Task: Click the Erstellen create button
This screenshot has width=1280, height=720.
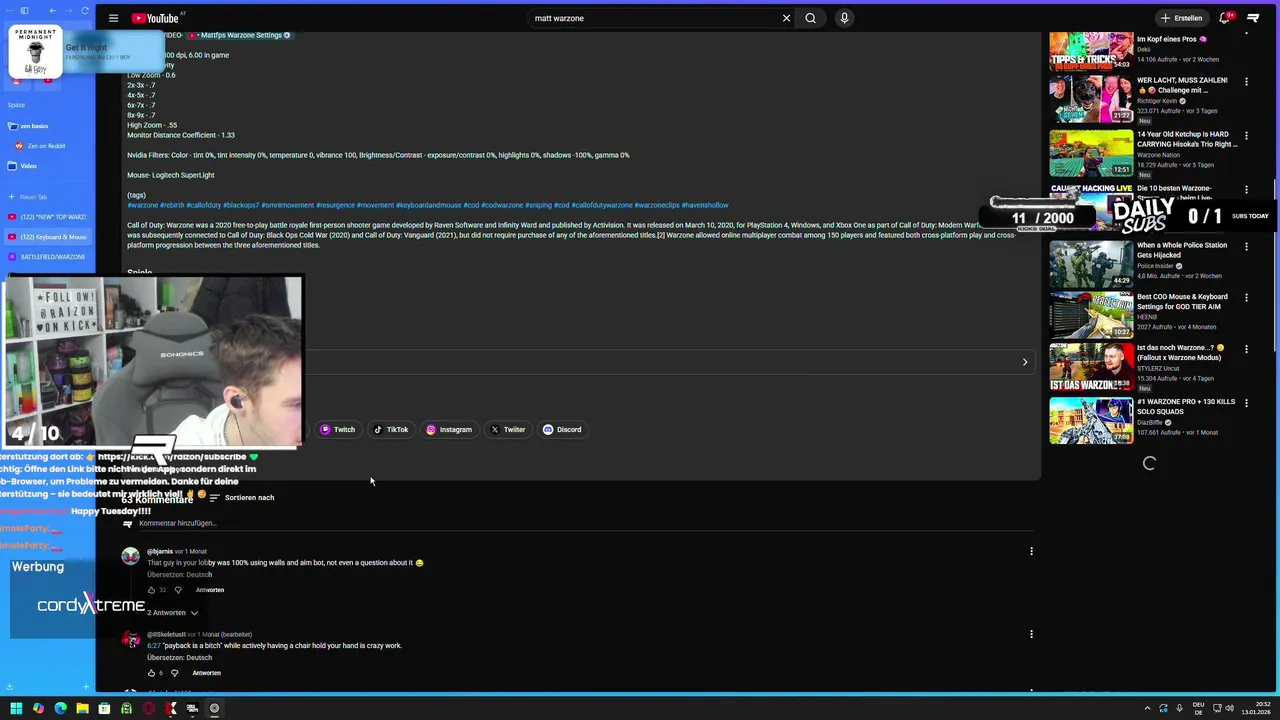Action: click(x=1181, y=18)
